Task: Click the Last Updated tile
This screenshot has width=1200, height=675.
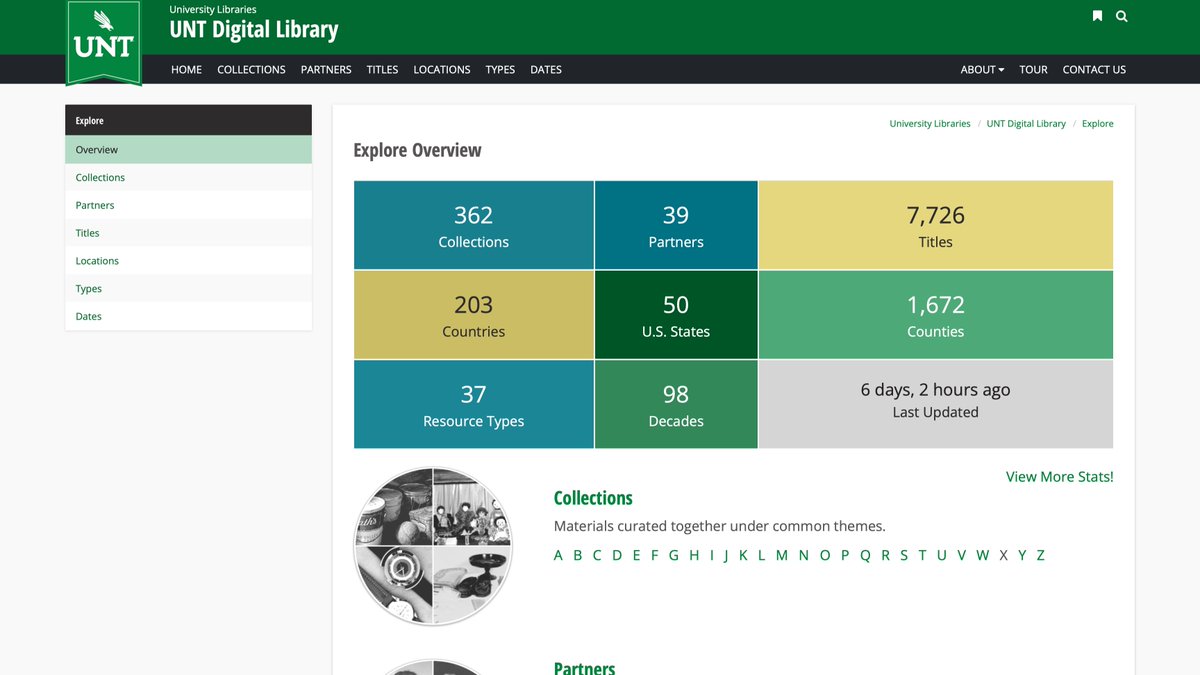Action: 936,404
